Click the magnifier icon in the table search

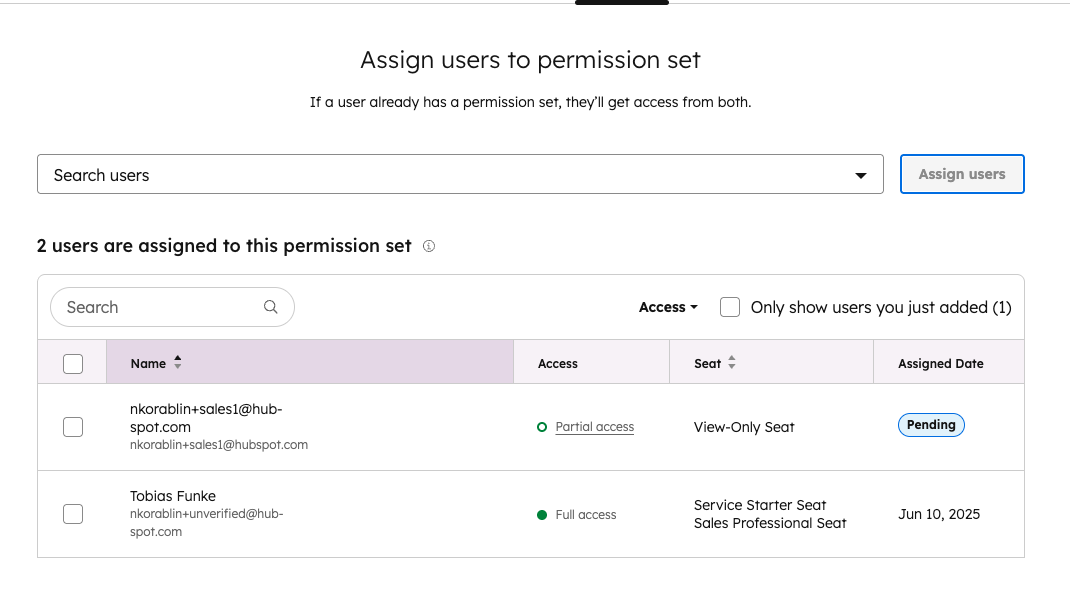click(x=271, y=307)
